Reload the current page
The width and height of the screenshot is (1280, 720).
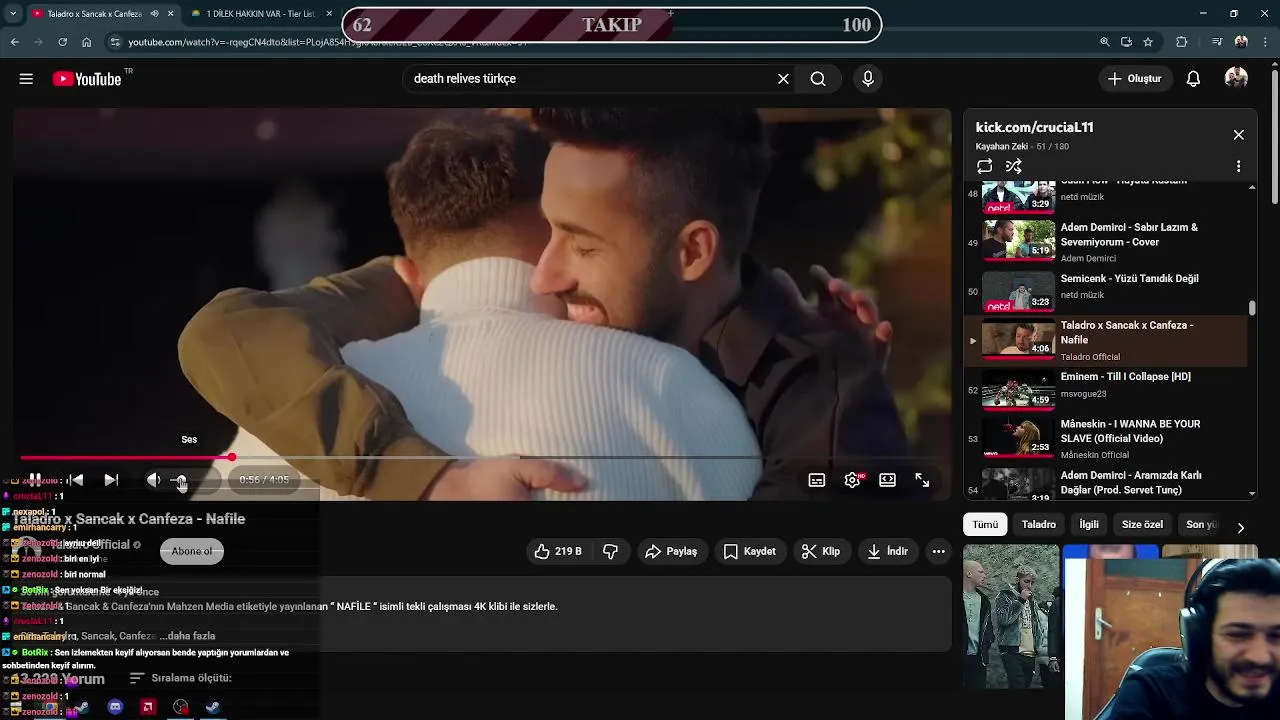pyautogui.click(x=62, y=42)
